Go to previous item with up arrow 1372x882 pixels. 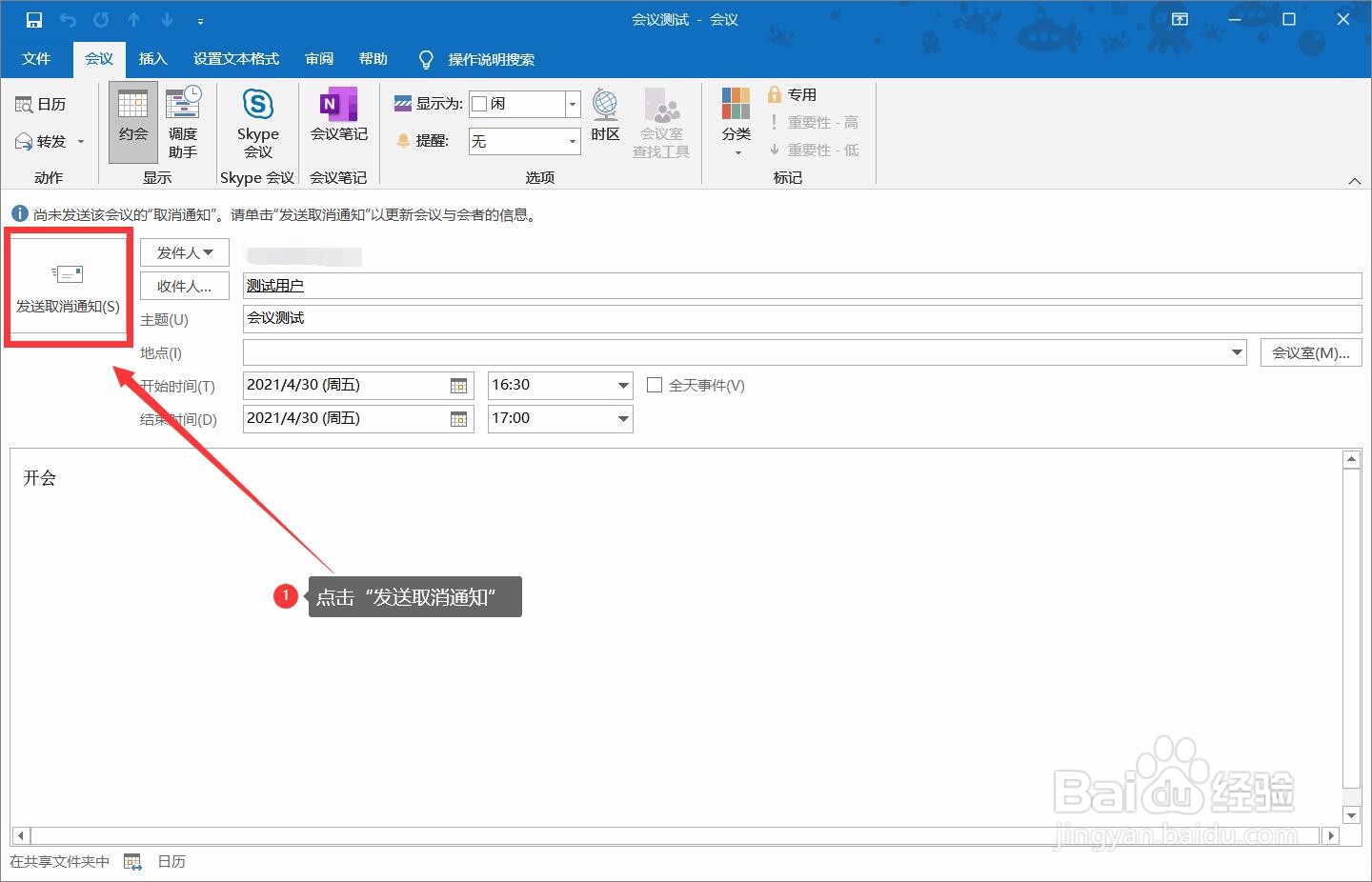click(x=134, y=19)
